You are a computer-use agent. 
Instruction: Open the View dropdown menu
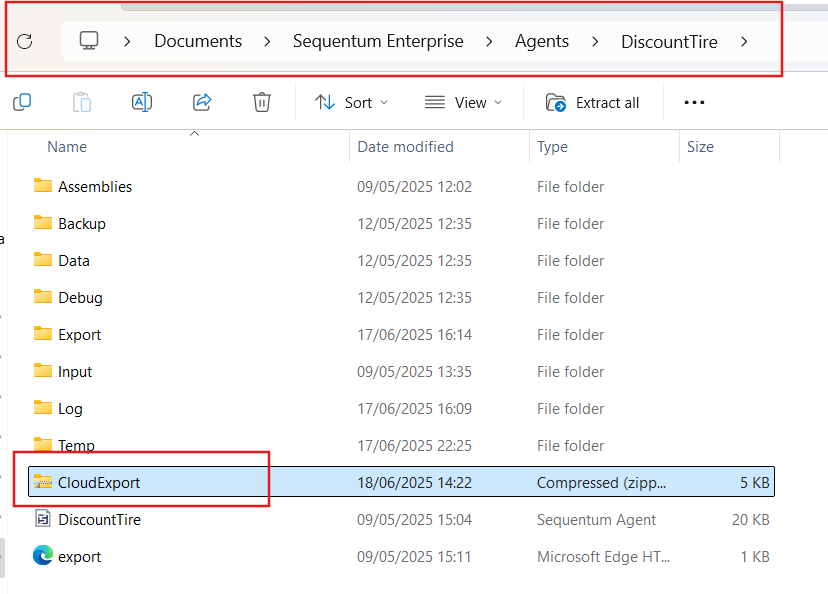click(x=463, y=102)
